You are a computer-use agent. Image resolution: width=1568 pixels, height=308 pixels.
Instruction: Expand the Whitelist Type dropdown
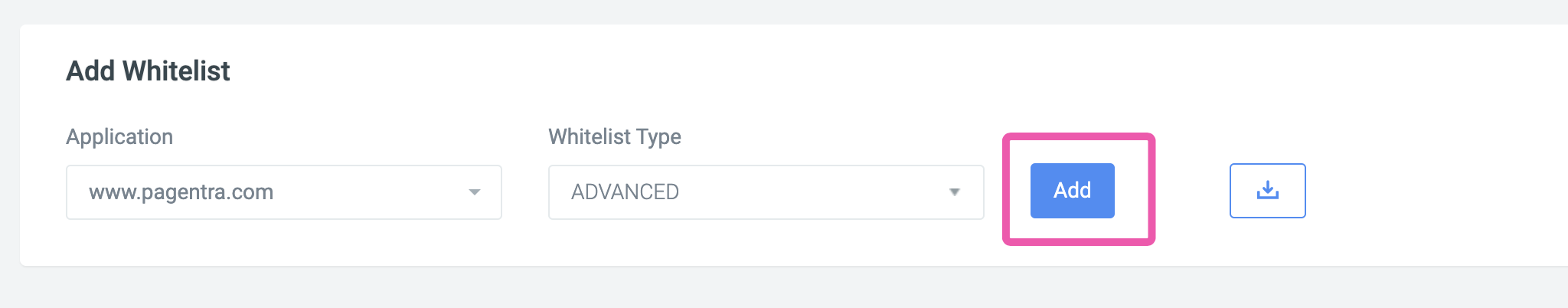point(766,192)
